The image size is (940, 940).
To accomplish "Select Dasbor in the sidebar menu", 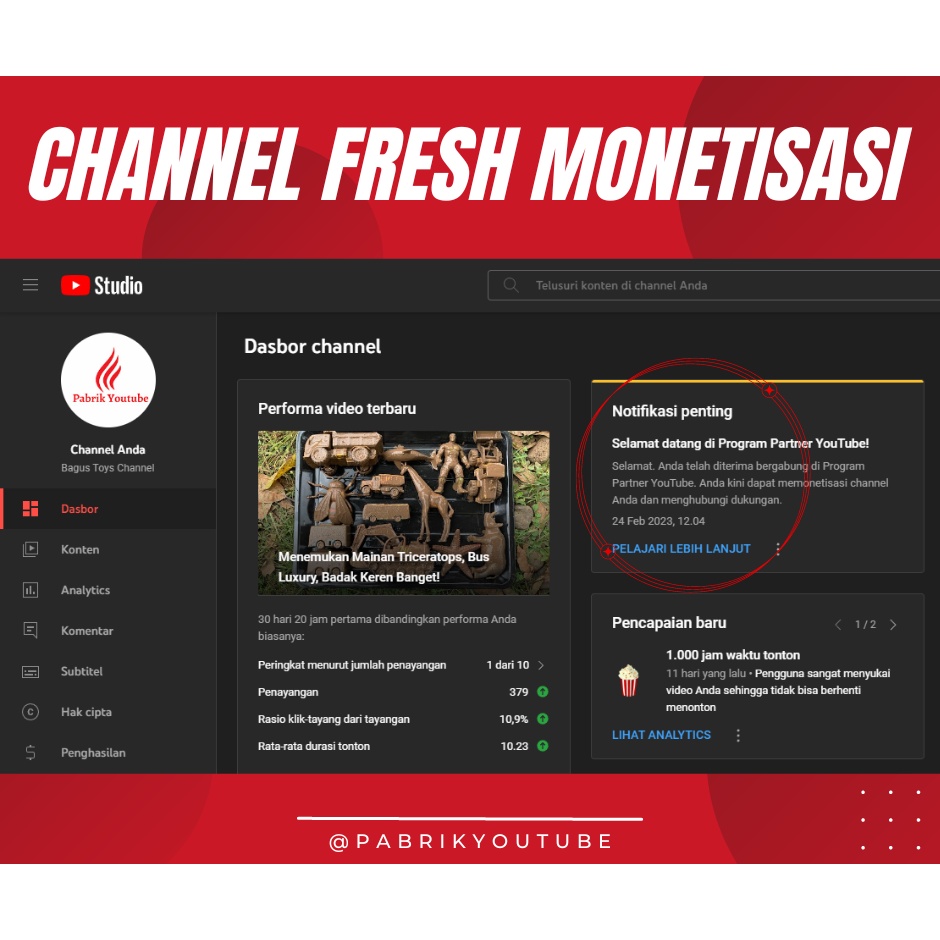I will click(x=80, y=508).
